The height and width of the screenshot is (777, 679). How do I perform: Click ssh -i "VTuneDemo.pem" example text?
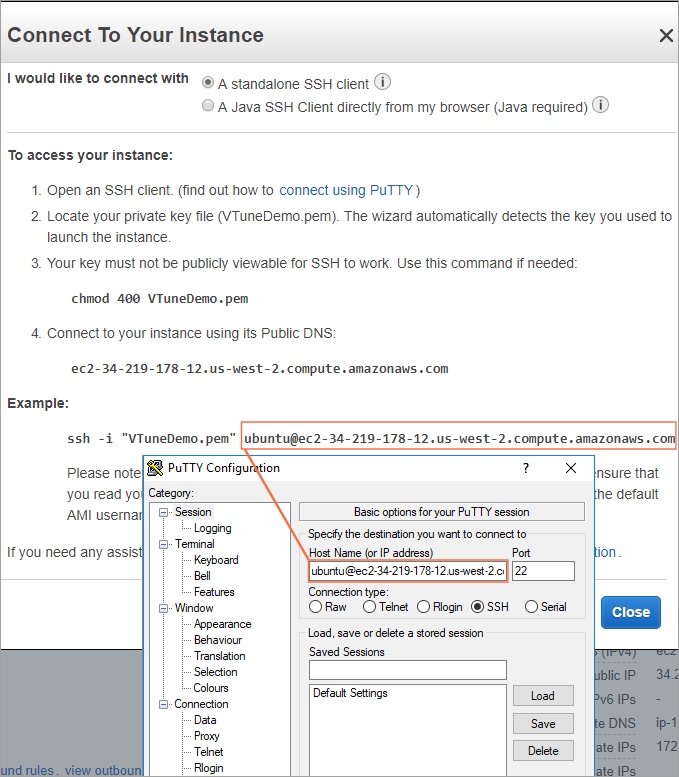(152, 439)
